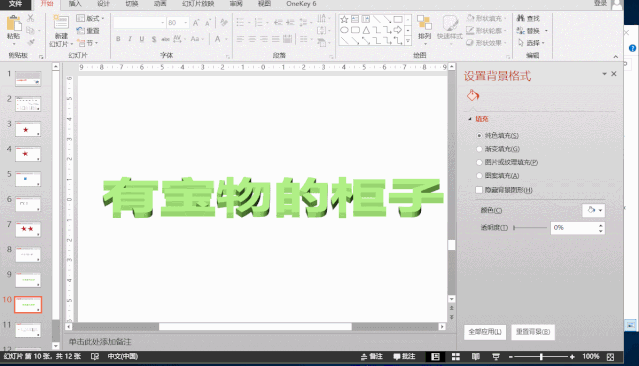Screen dimensions: 639x366
Task: Click Reset Background (重置背景) button
Action: pyautogui.click(x=533, y=332)
